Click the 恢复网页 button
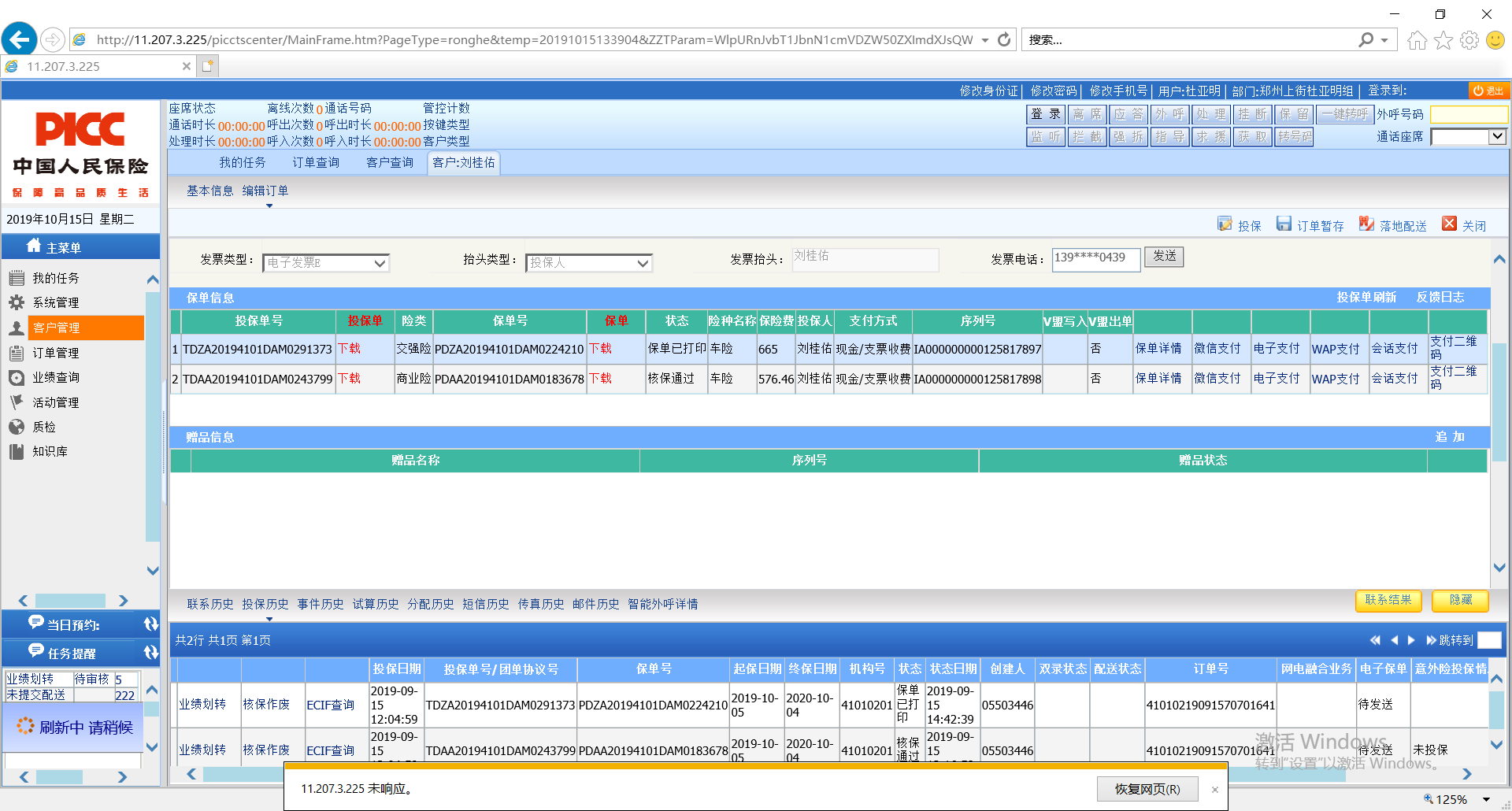1512x811 pixels. (1147, 789)
